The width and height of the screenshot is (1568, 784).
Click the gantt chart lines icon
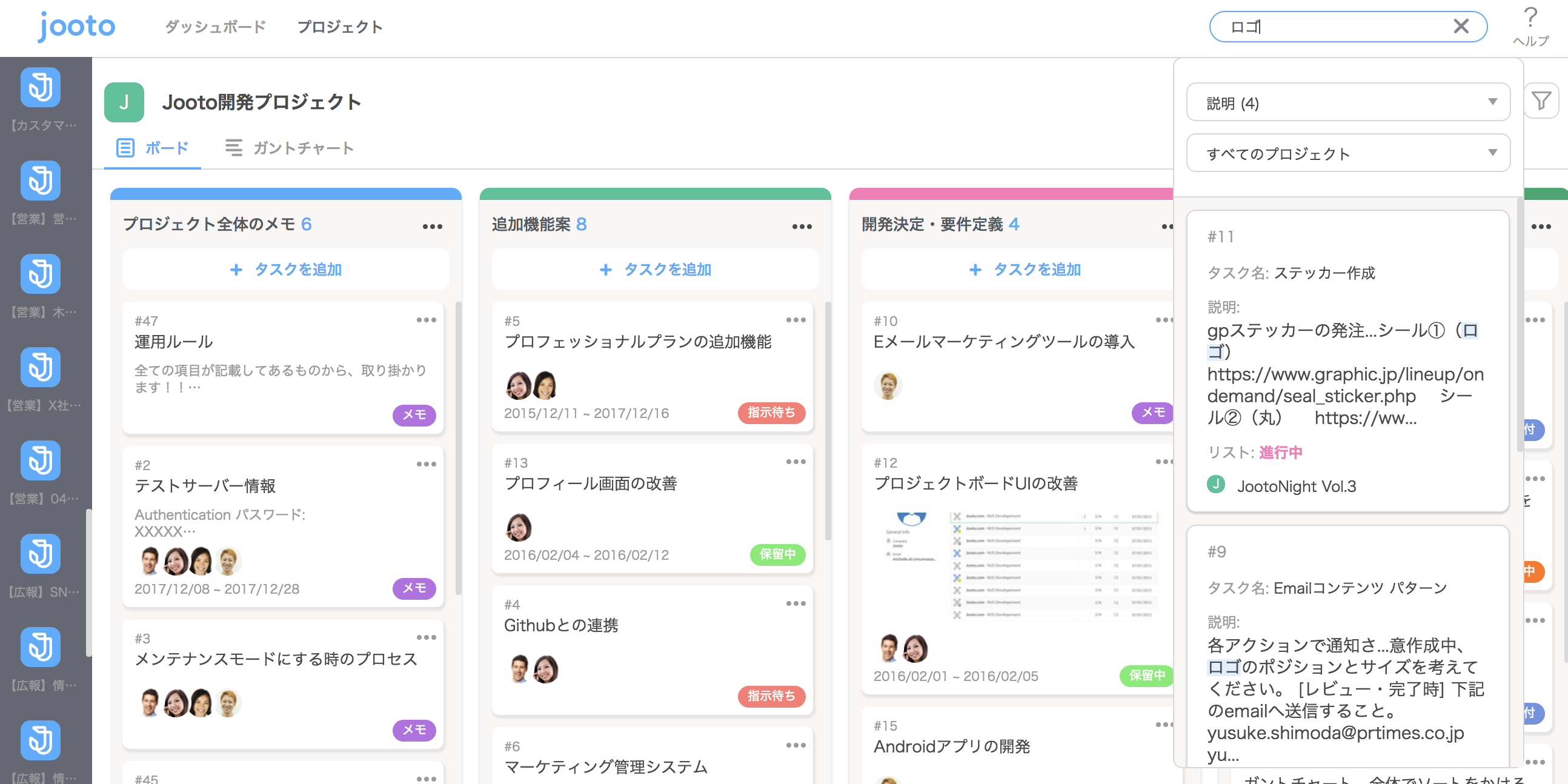(234, 148)
